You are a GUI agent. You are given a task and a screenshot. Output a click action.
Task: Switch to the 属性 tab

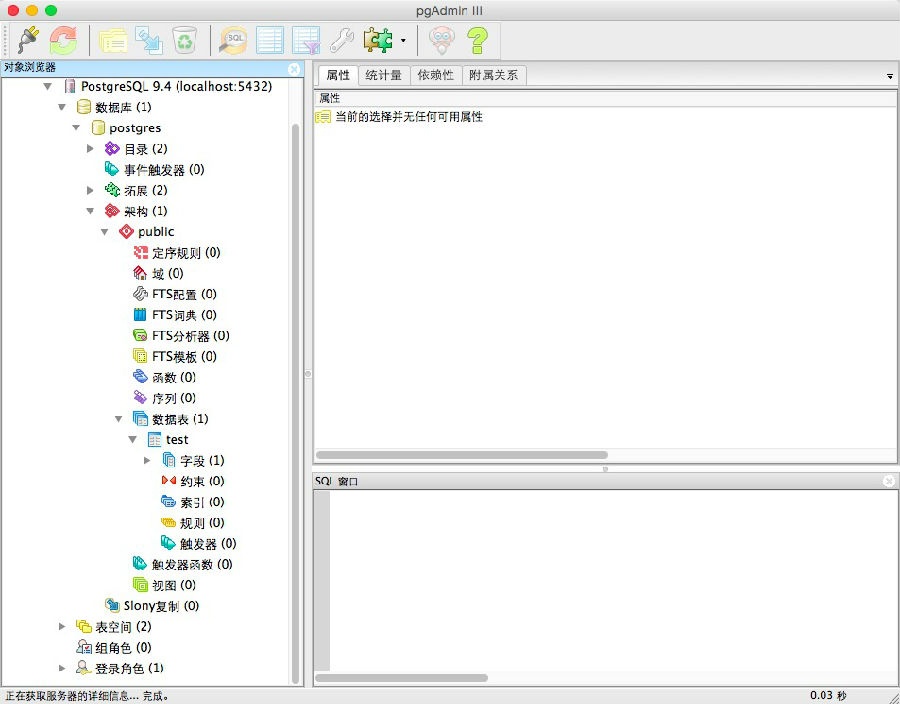click(x=338, y=75)
